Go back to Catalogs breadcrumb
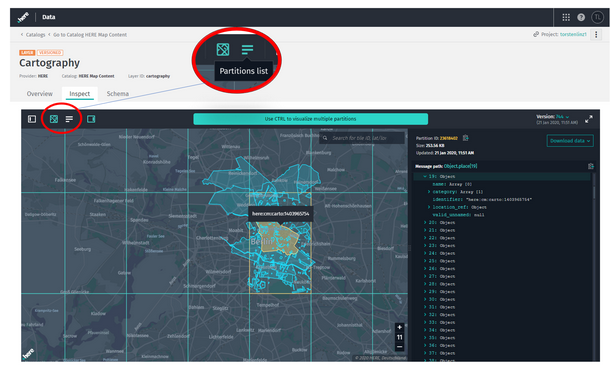This screenshot has height=367, width=616. (35, 35)
